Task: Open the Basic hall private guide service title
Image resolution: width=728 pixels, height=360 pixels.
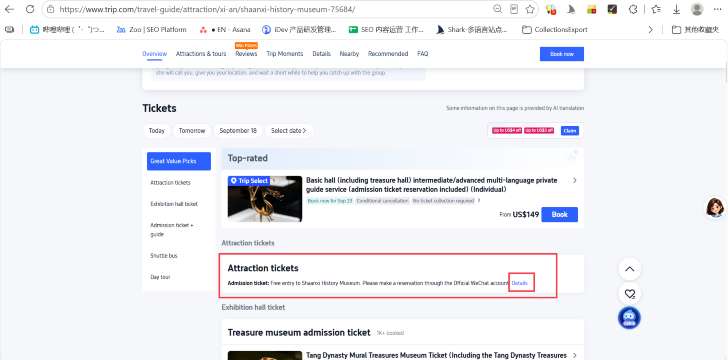Action: coord(432,185)
